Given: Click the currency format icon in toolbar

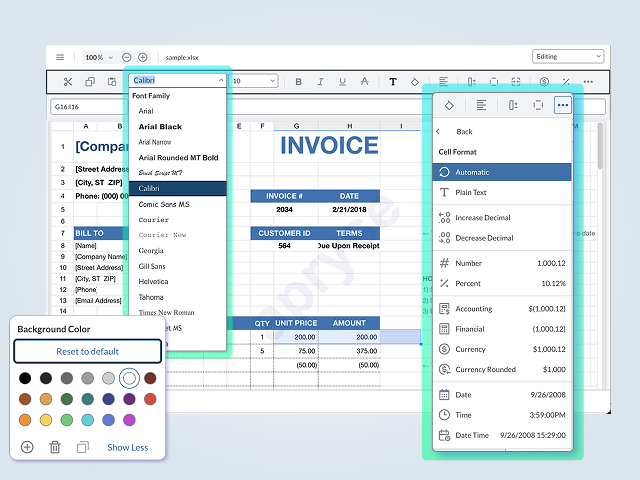Looking at the screenshot, I should (544, 82).
